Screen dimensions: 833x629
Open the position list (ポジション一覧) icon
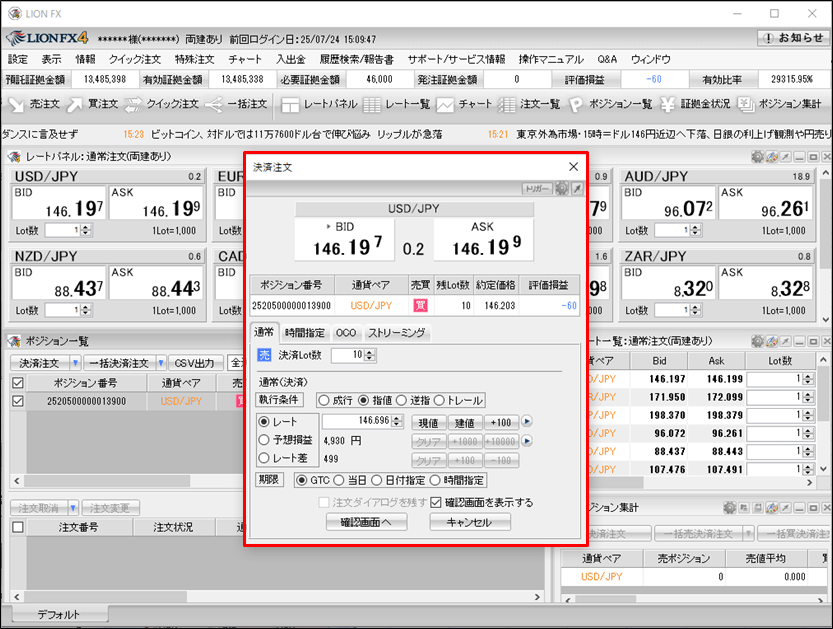(x=577, y=103)
